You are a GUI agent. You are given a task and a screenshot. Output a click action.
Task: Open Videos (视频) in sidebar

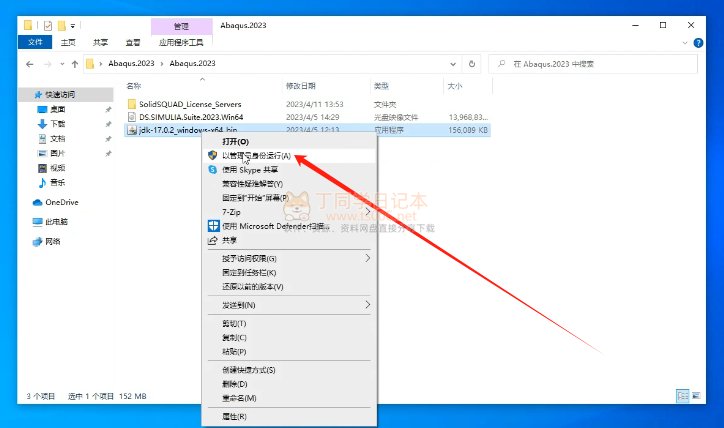(x=58, y=168)
